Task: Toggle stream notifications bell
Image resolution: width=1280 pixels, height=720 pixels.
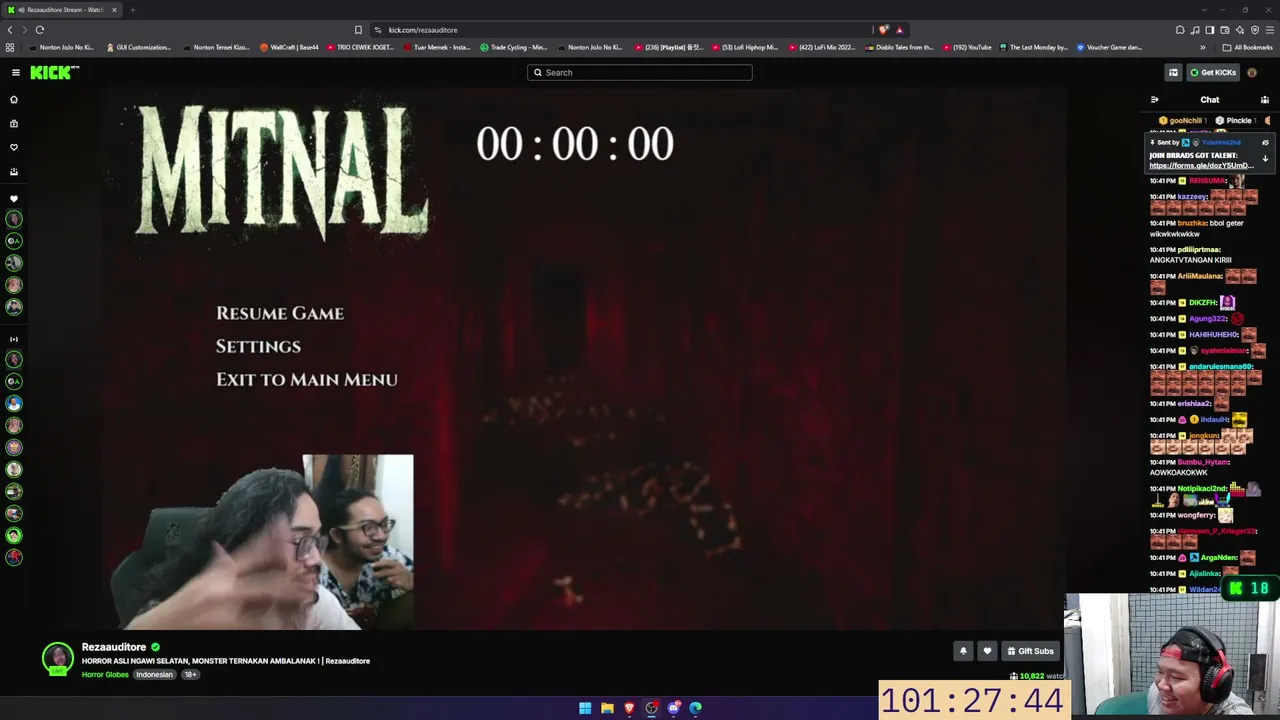Action: tap(963, 651)
